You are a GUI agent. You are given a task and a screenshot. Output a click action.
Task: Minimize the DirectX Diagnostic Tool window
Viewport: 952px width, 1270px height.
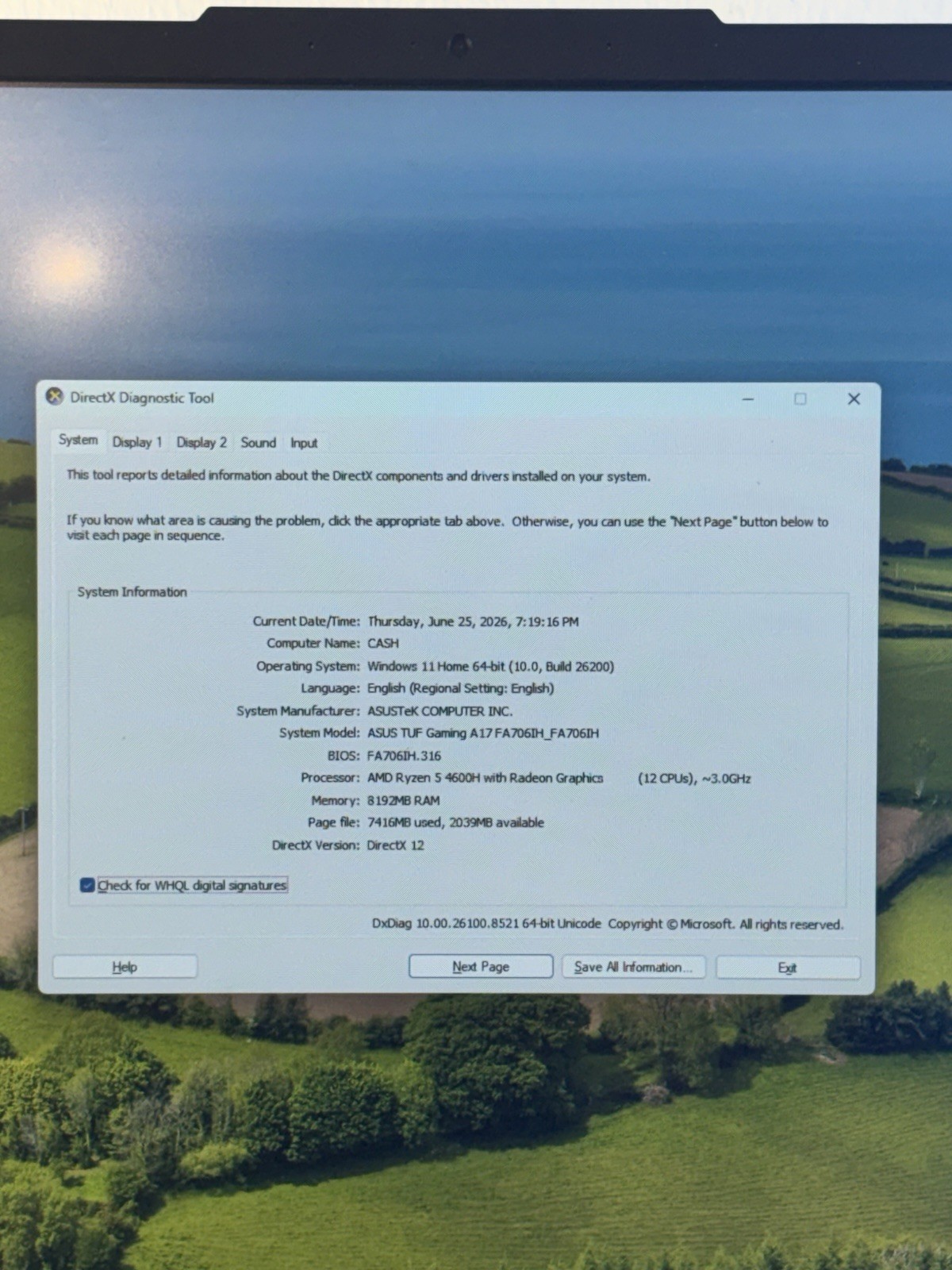point(747,398)
